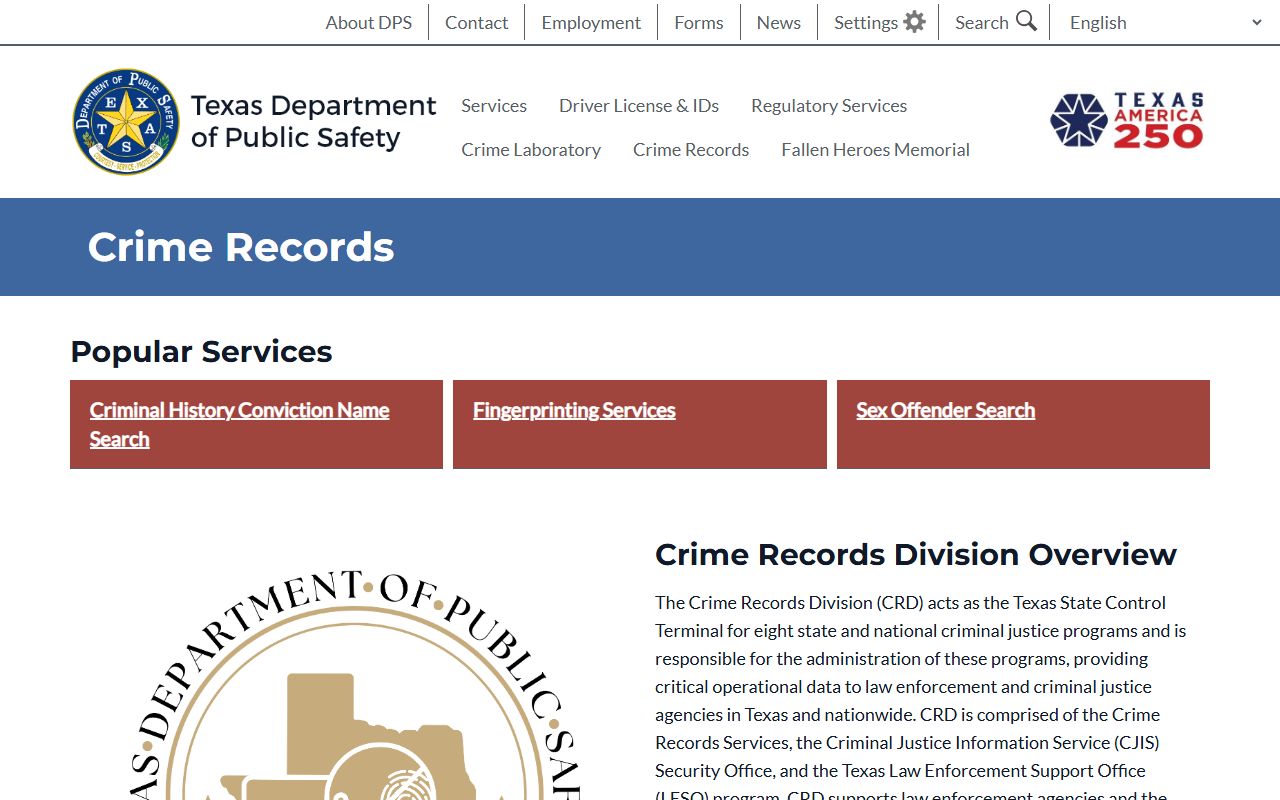Go to the Contact page
Screen dimensions: 1280x800
pos(477,22)
